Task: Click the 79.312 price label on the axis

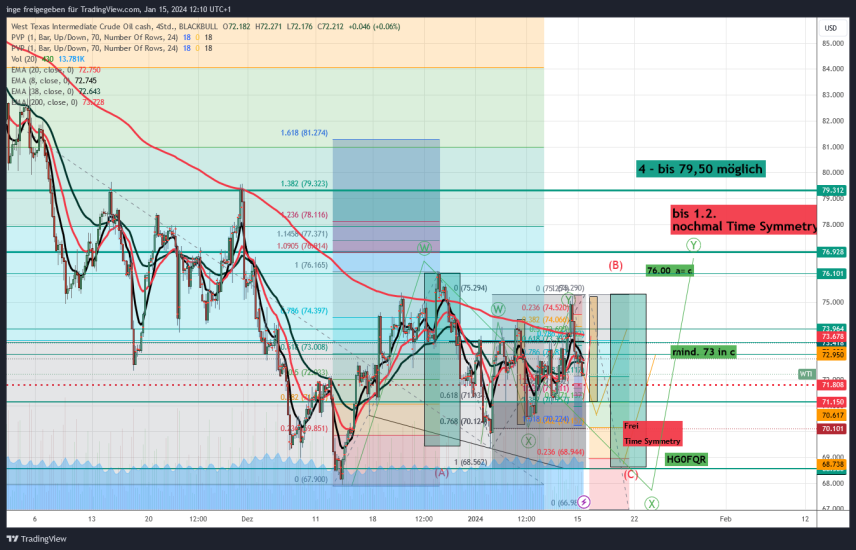Action: click(x=833, y=190)
